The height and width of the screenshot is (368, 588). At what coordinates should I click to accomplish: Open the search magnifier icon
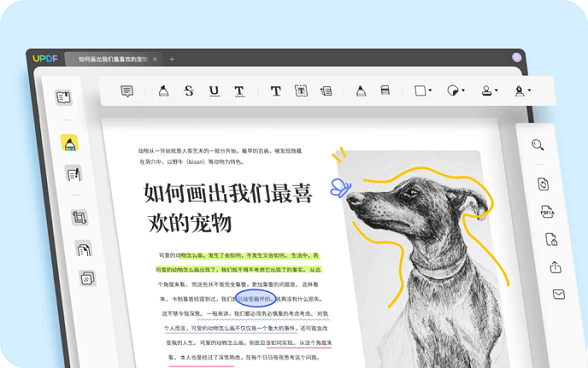tap(537, 145)
